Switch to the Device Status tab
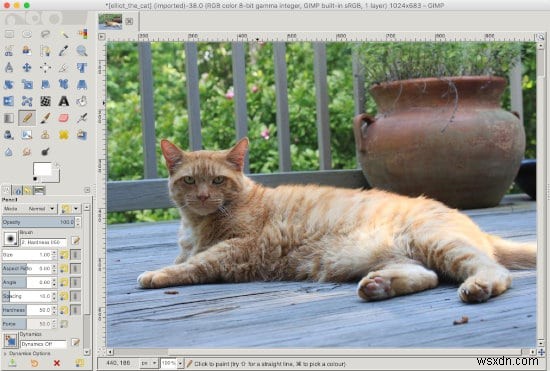This screenshot has width=550, height=371. [x=18, y=190]
